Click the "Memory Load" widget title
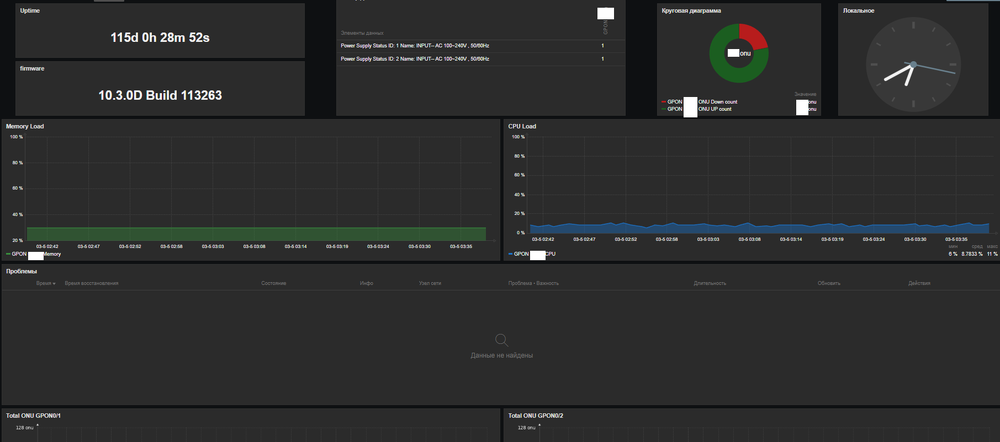Image resolution: width=1000 pixels, height=442 pixels. [25, 126]
